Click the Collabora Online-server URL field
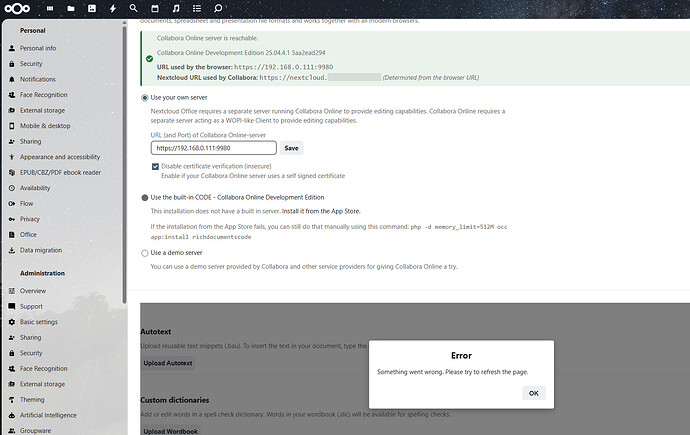The image size is (690, 435). pos(214,148)
